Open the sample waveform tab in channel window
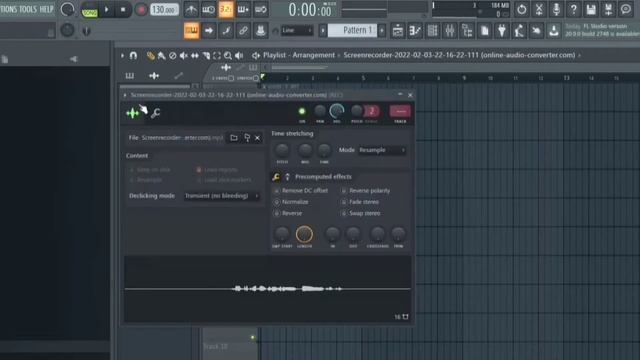Viewport: 640px width, 360px height. (133, 113)
